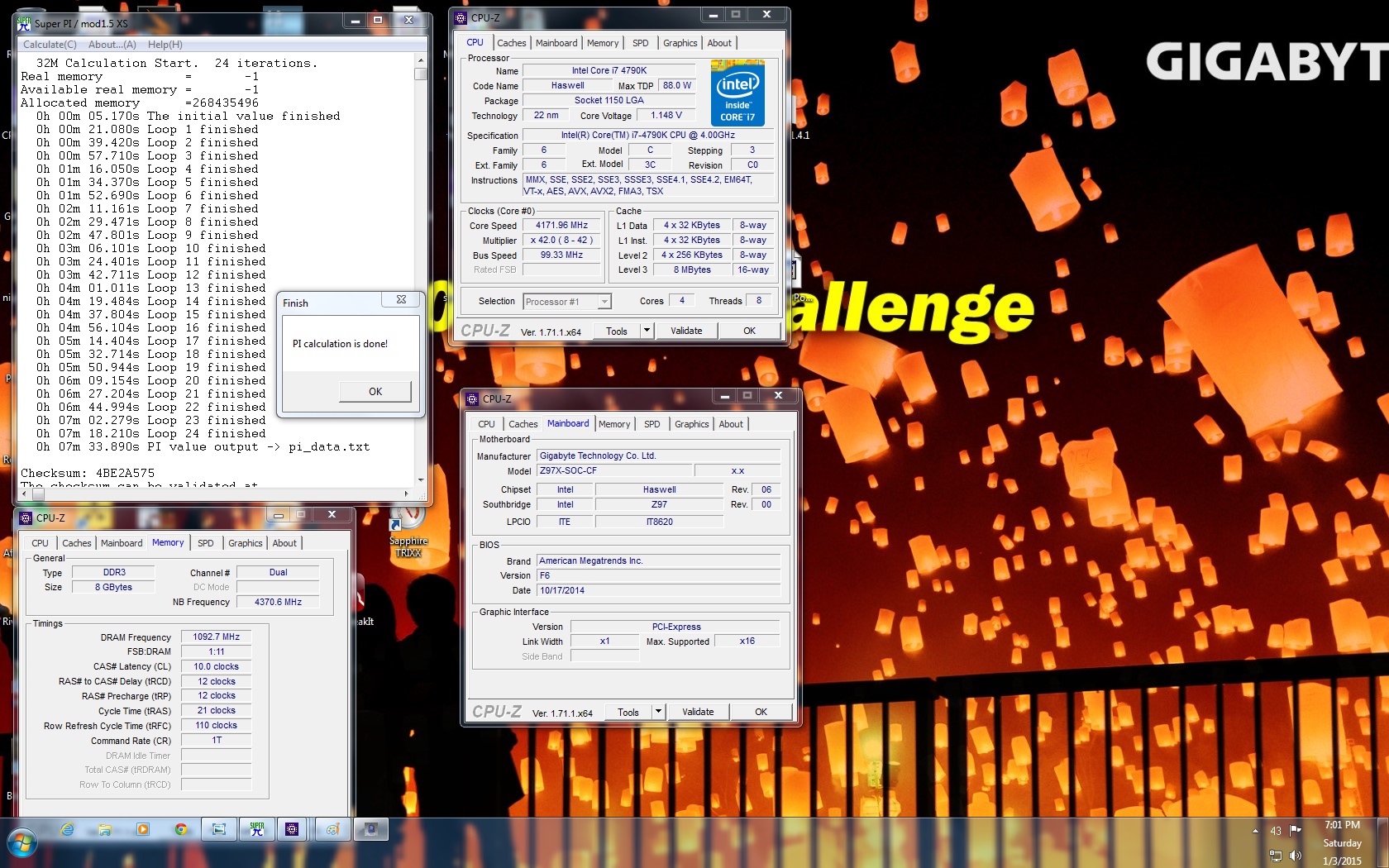Viewport: 1389px width, 868px height.
Task: Open Action Center flag tray icon
Action: 1296,830
